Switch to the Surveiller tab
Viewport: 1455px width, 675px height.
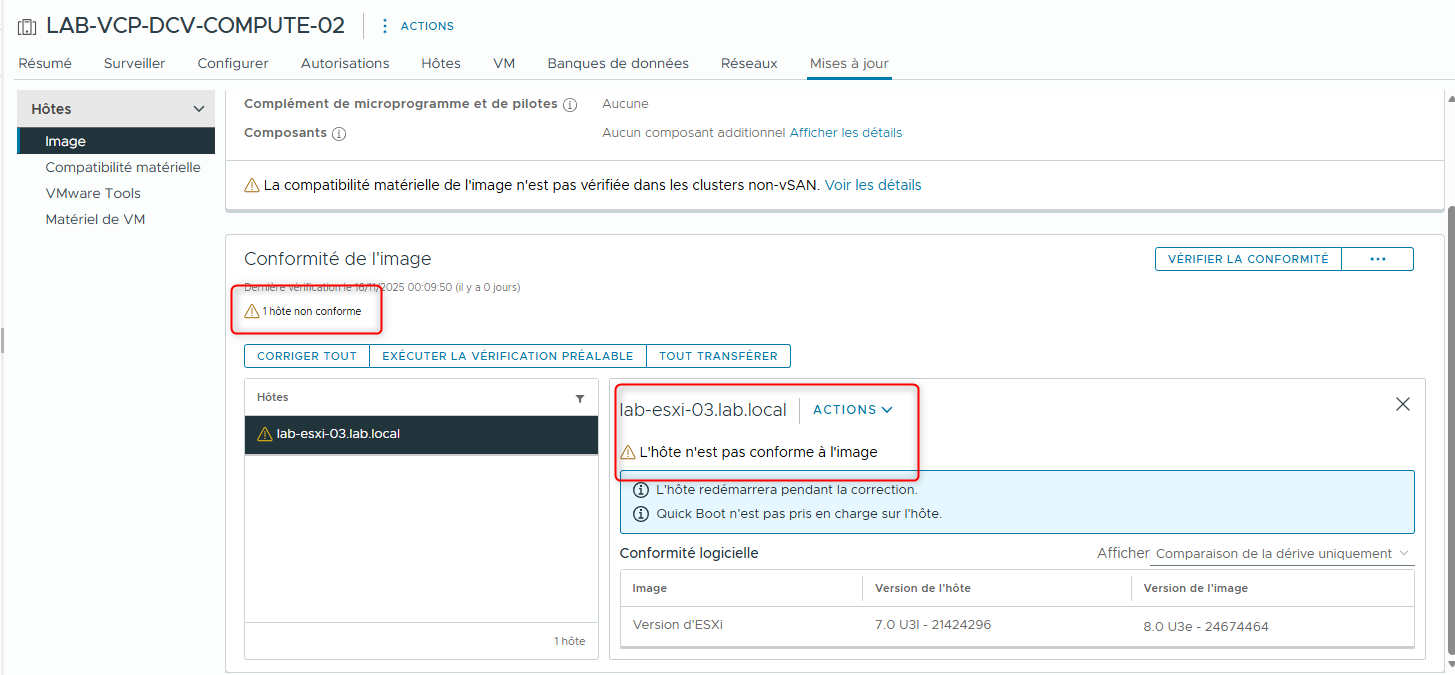pyautogui.click(x=134, y=62)
